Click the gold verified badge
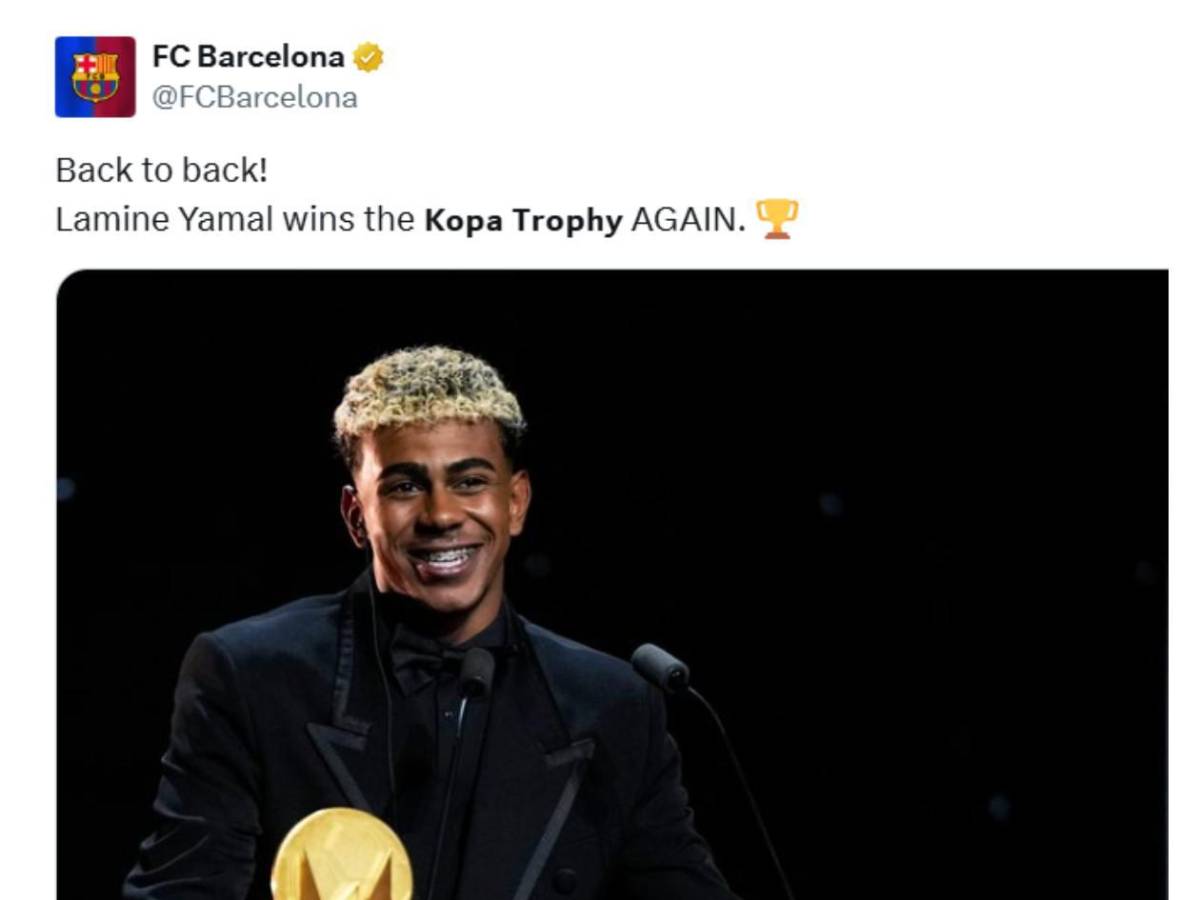This screenshot has height=900, width=1200. tap(369, 57)
